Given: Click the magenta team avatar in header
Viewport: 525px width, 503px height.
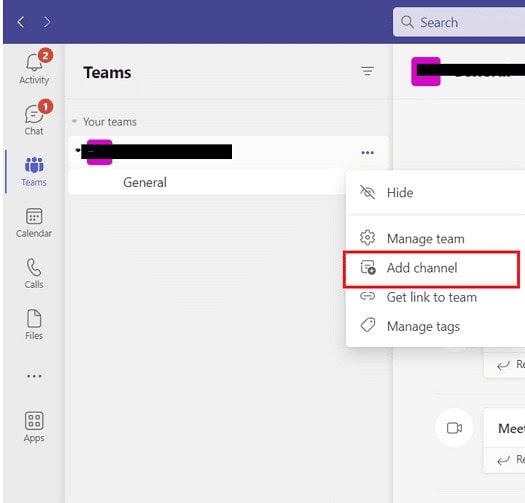Looking at the screenshot, I should coord(426,71).
